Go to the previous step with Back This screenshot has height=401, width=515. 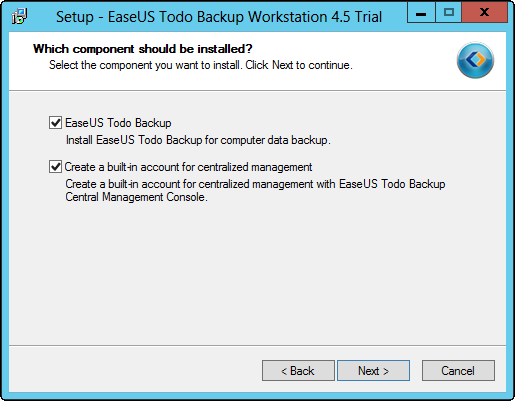point(298,370)
